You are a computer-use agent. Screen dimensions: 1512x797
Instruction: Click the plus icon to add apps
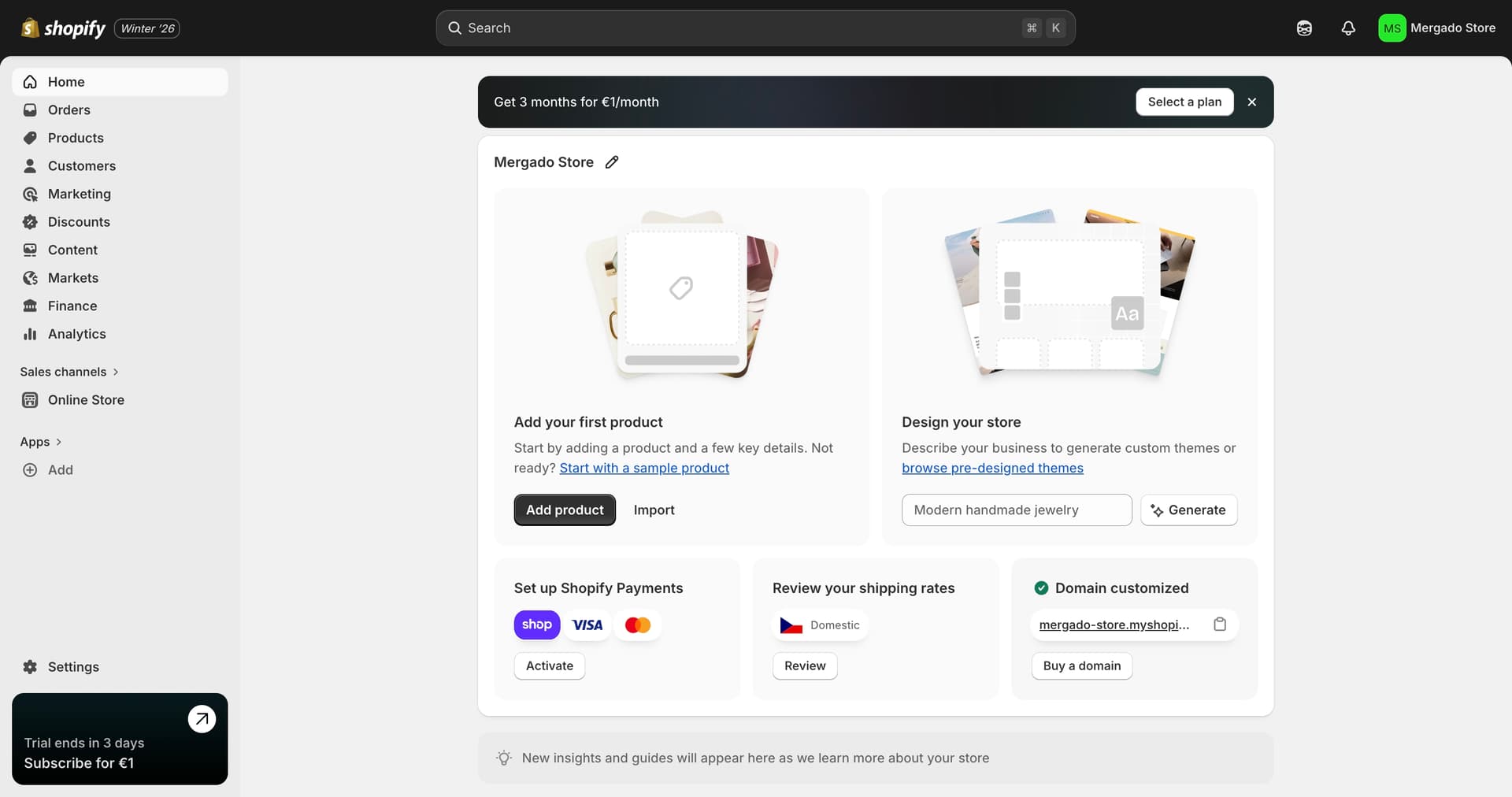30,470
